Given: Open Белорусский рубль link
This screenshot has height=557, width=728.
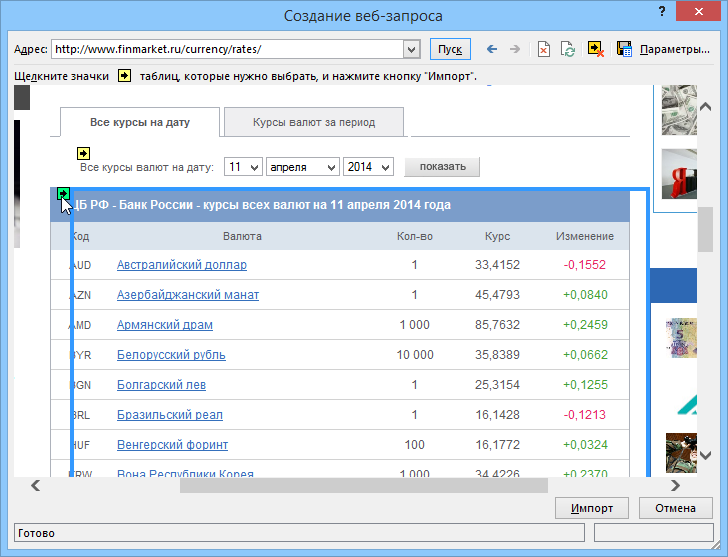Looking at the screenshot, I should (171, 355).
